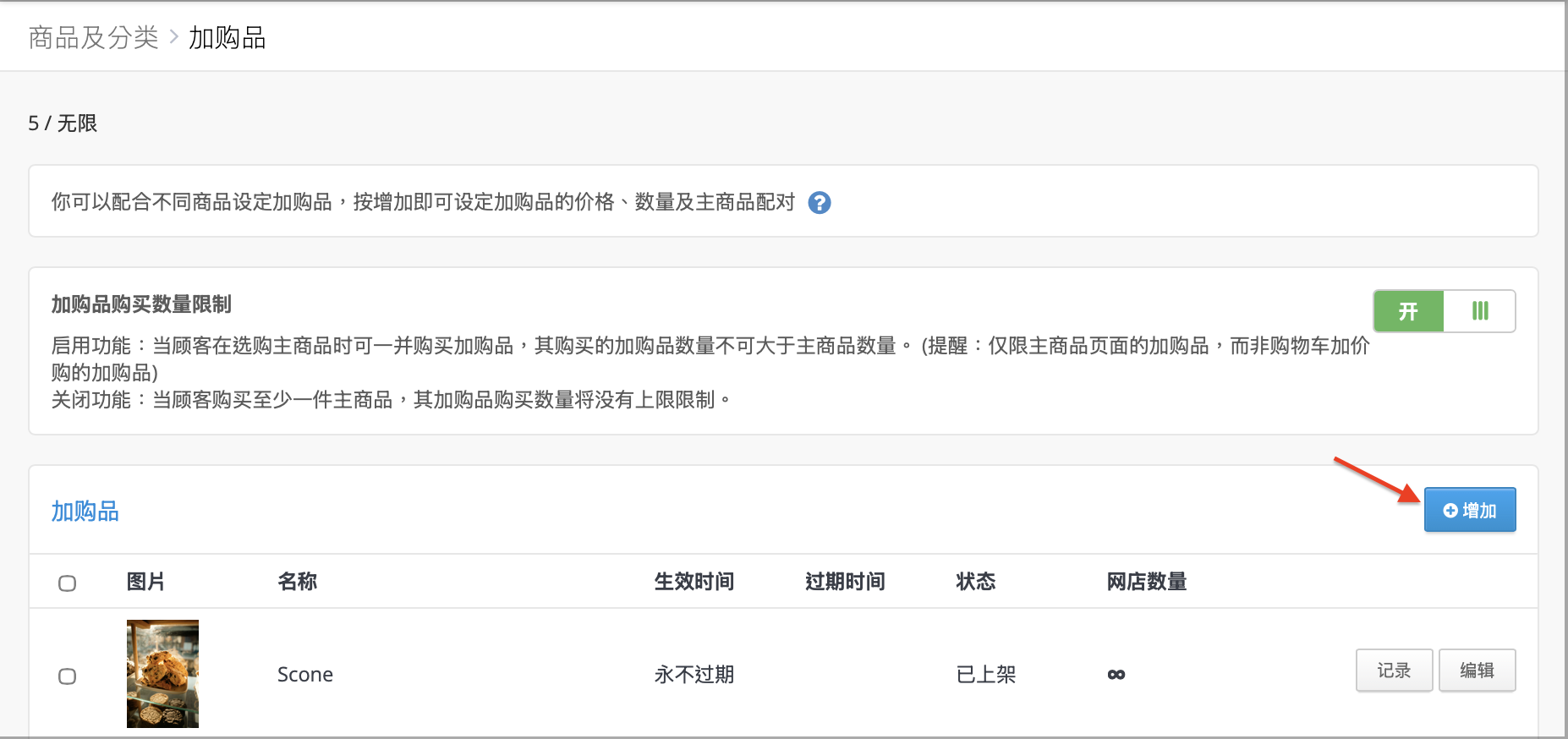Click the 已上架 status in Scone row
1568x739 pixels.
point(986,675)
